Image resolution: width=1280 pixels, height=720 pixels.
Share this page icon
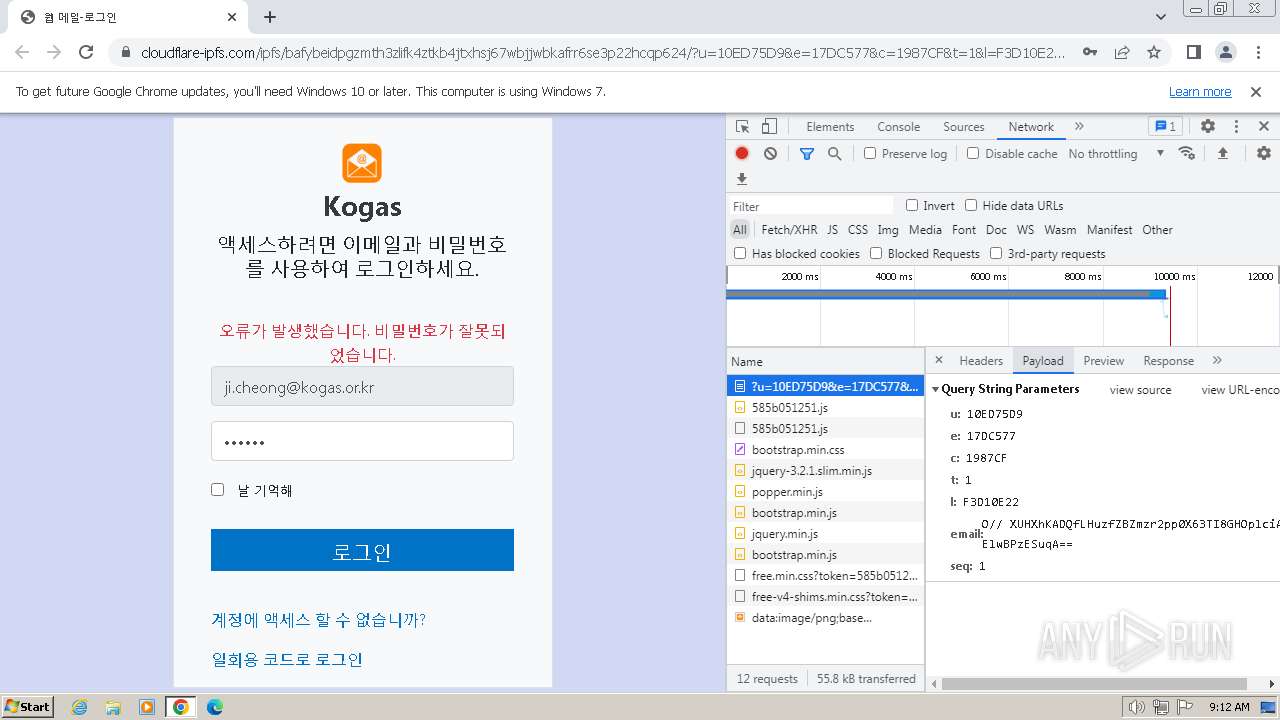[1122, 52]
